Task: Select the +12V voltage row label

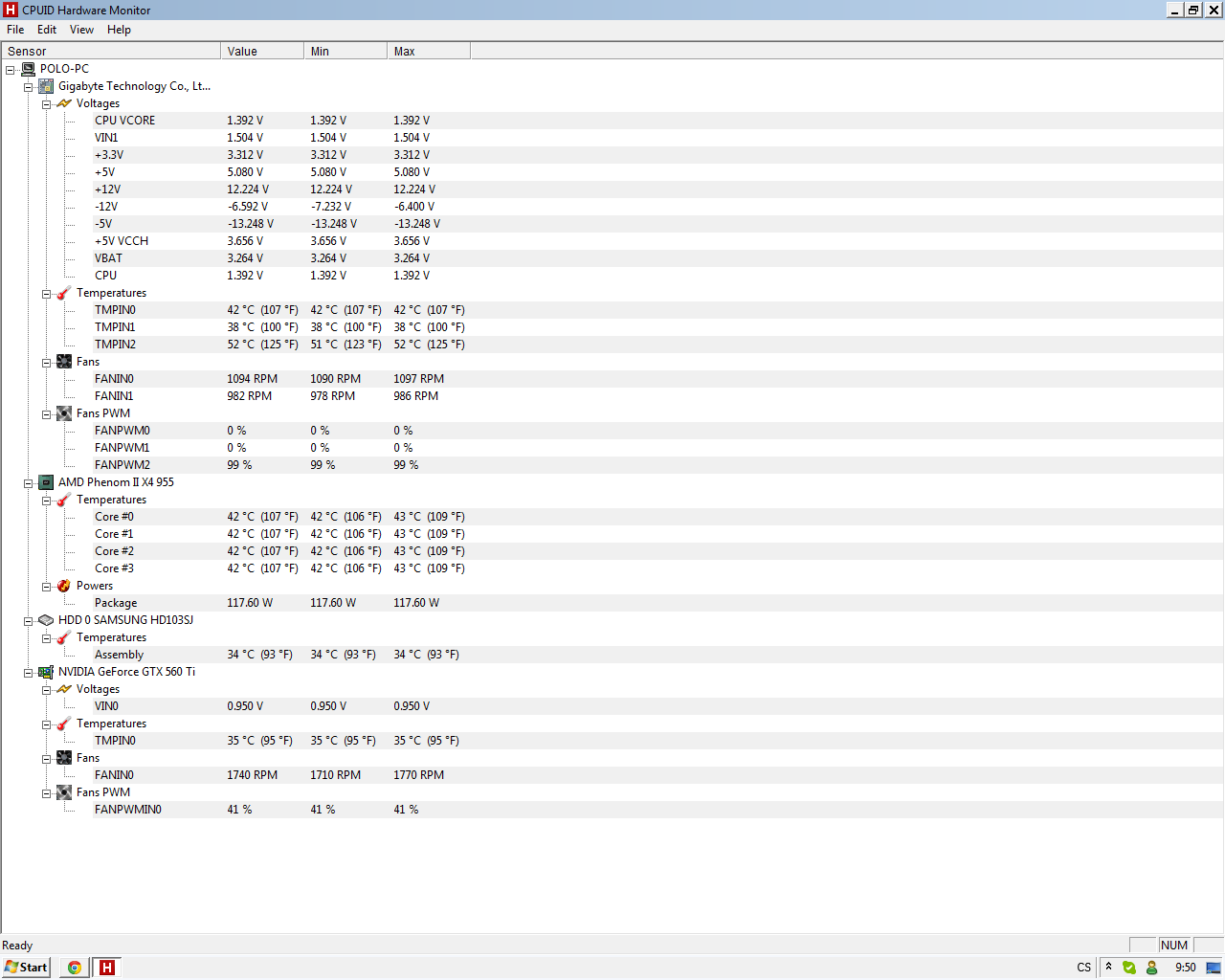Action: (x=107, y=189)
